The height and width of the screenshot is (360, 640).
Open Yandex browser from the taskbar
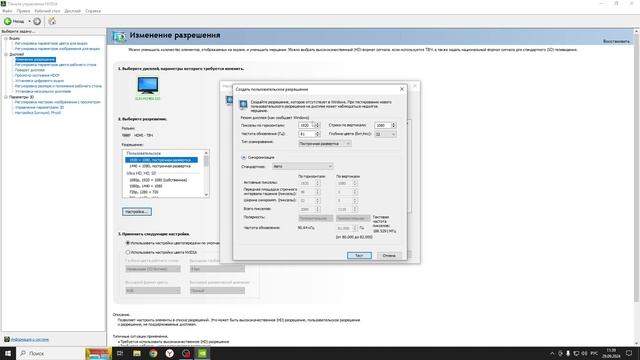coord(169,353)
